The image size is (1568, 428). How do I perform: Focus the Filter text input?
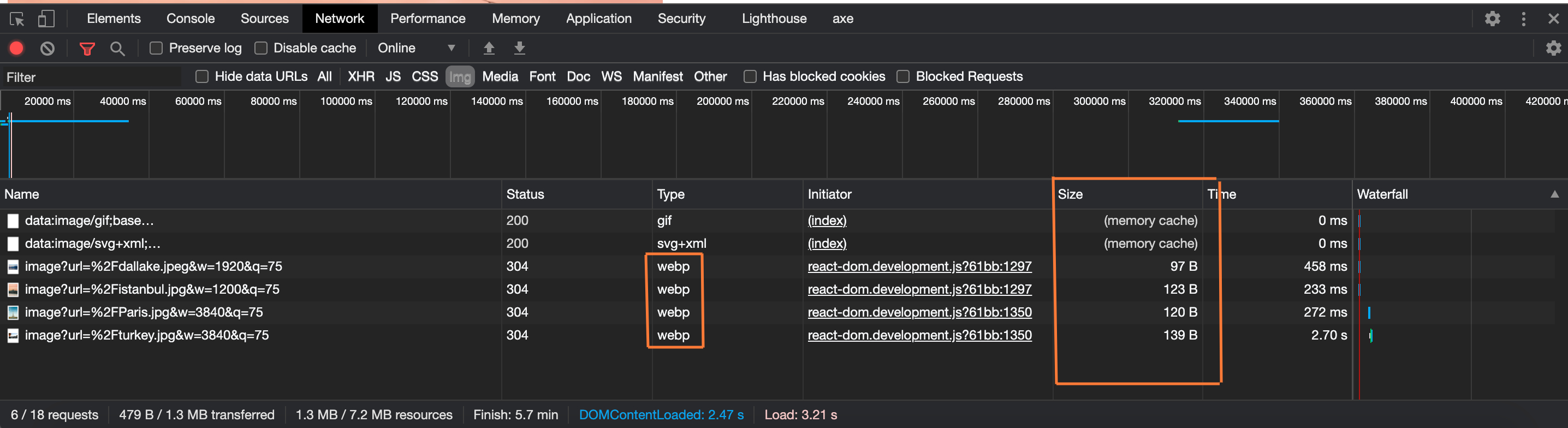pyautogui.click(x=91, y=78)
